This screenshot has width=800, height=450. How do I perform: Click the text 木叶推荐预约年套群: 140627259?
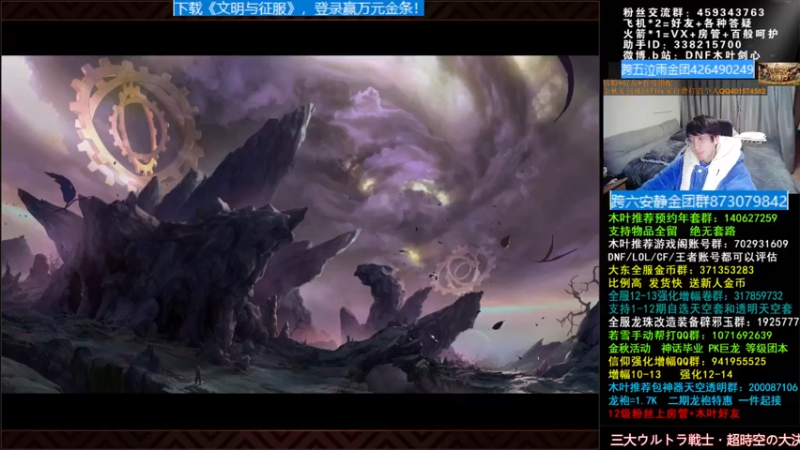point(693,218)
